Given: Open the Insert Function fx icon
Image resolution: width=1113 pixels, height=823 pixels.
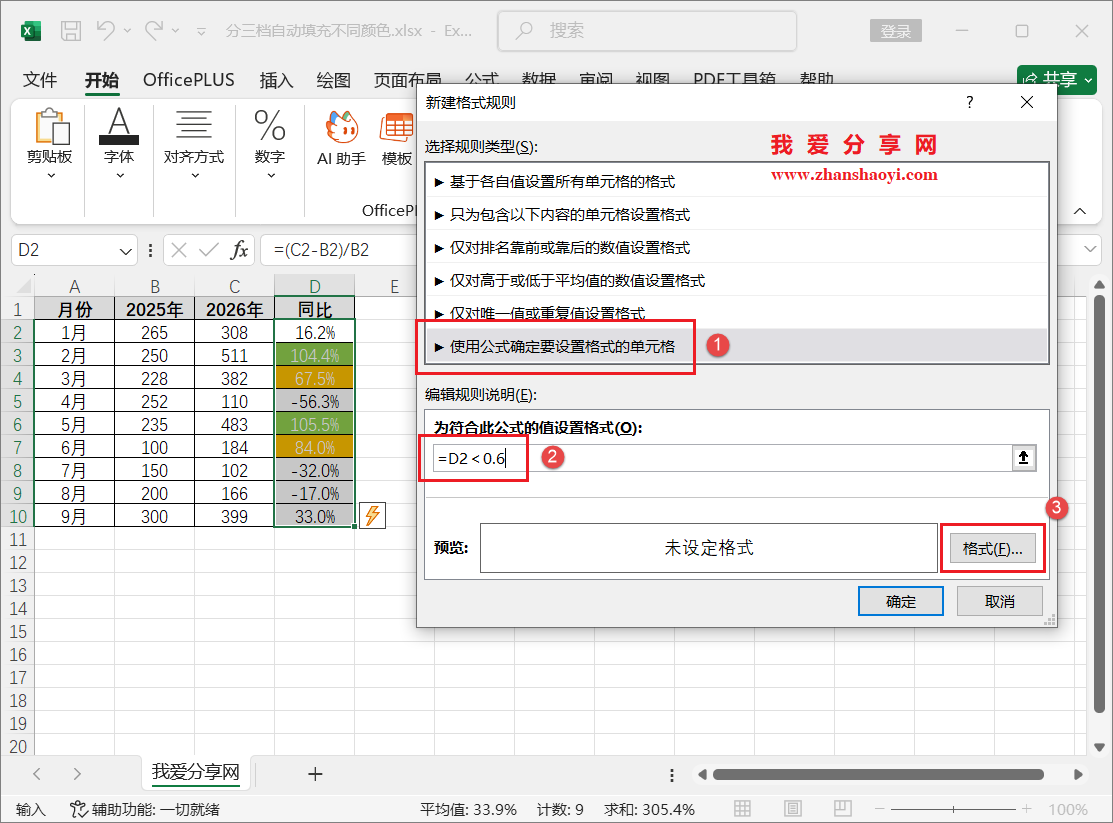Looking at the screenshot, I should tap(239, 250).
